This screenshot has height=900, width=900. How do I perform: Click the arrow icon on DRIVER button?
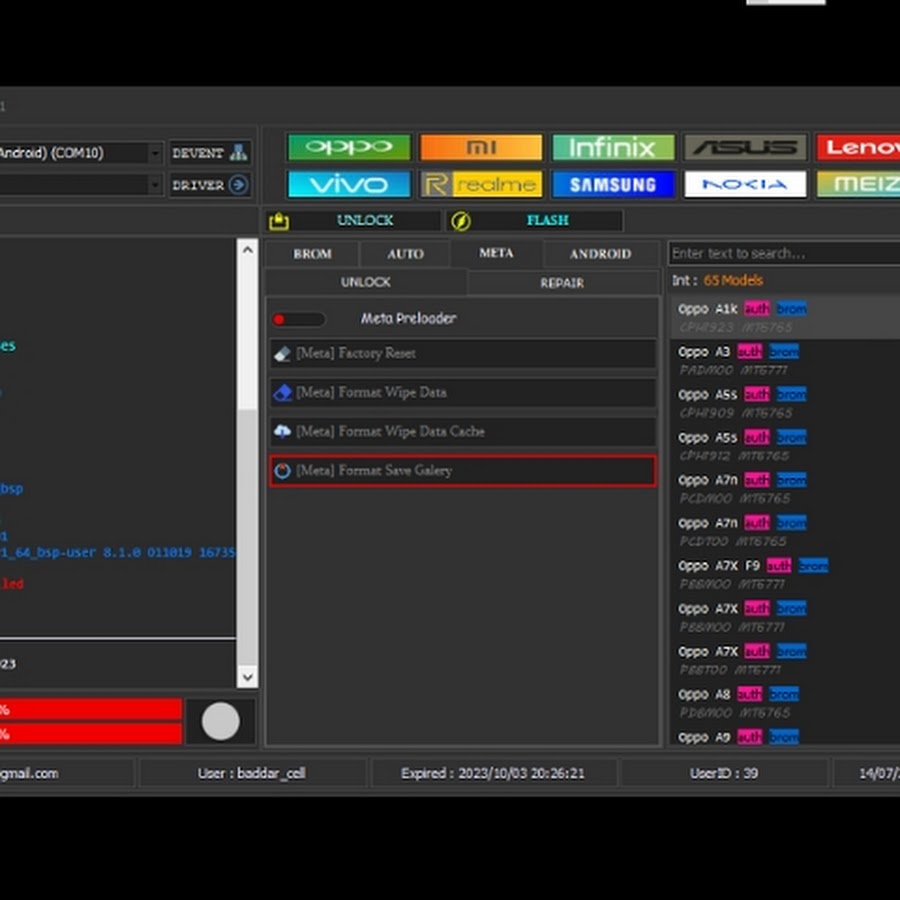click(x=238, y=185)
